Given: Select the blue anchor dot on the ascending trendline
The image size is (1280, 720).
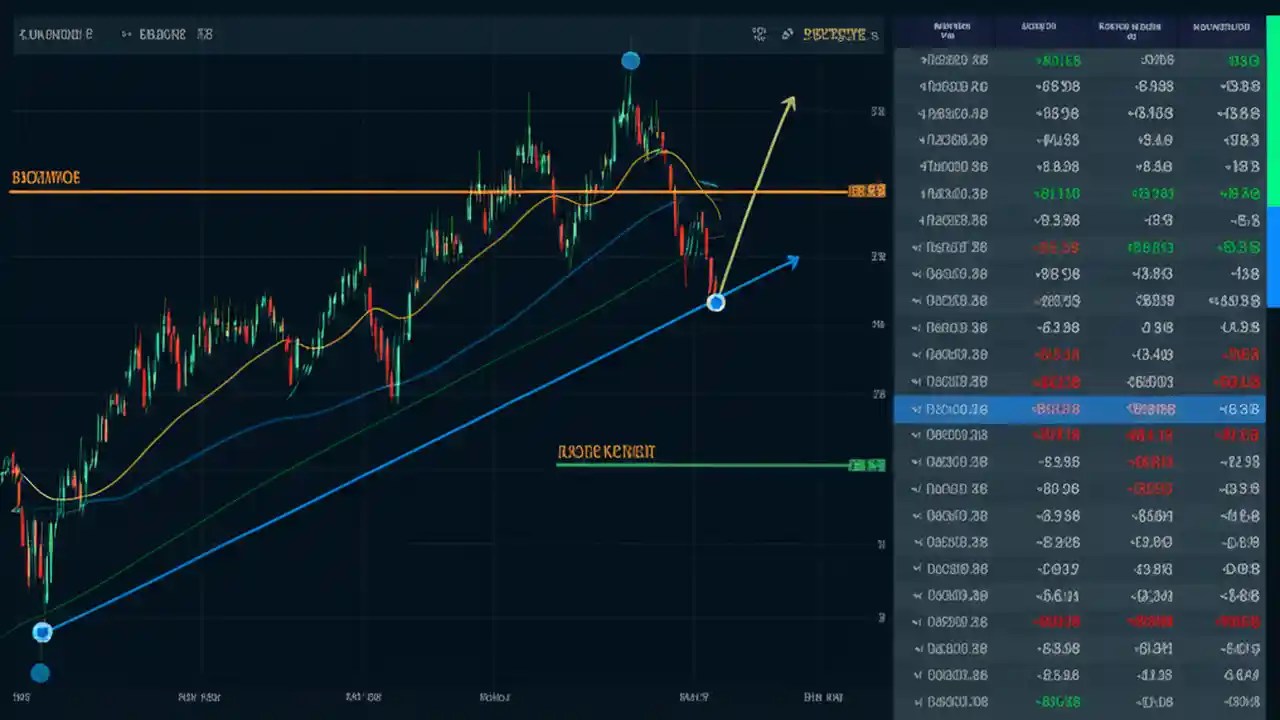Looking at the screenshot, I should [716, 302].
